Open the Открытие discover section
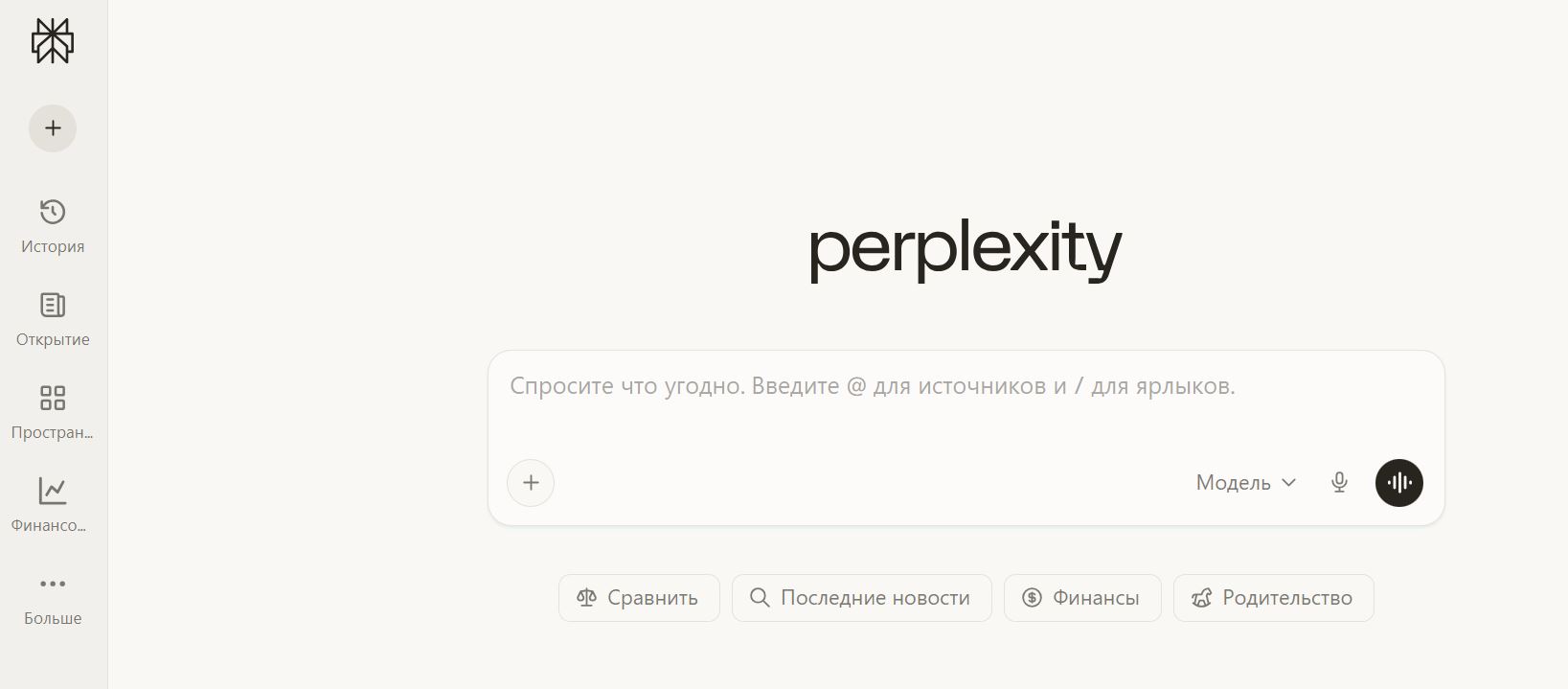Viewport: 1568px width, 689px height. coord(52,316)
